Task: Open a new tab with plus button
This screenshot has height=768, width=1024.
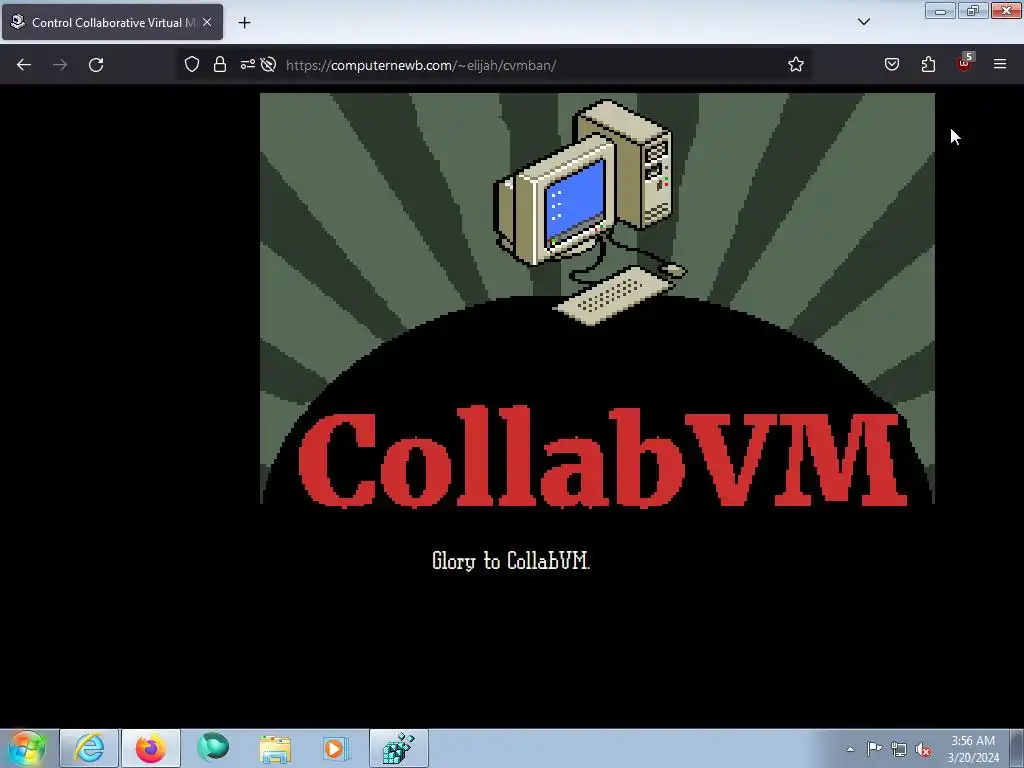Action: click(244, 23)
